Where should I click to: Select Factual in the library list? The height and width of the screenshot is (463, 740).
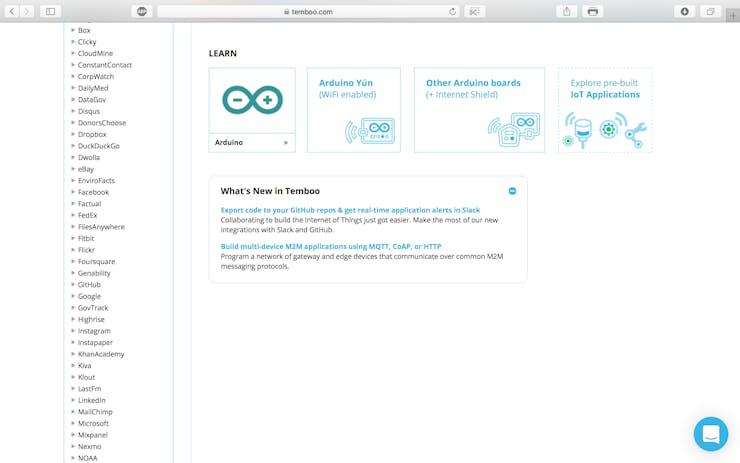click(x=89, y=204)
